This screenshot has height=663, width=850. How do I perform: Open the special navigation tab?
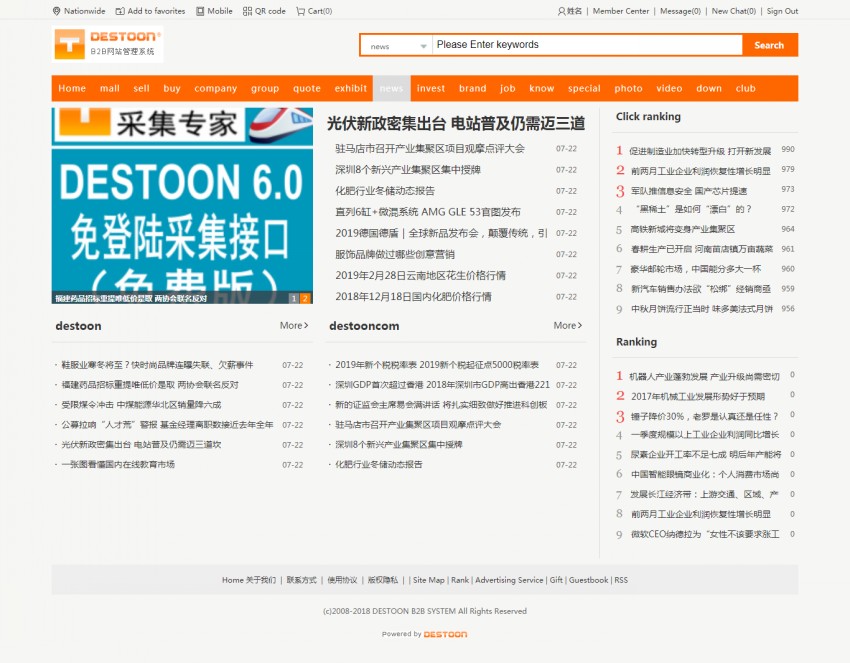coord(584,88)
